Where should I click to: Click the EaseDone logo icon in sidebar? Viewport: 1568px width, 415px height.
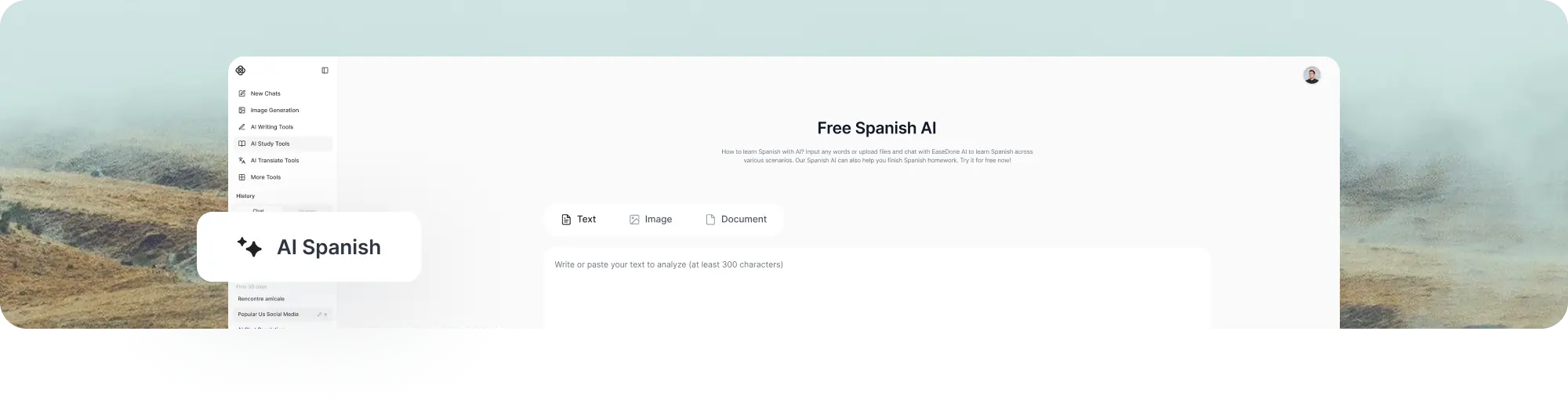241,71
